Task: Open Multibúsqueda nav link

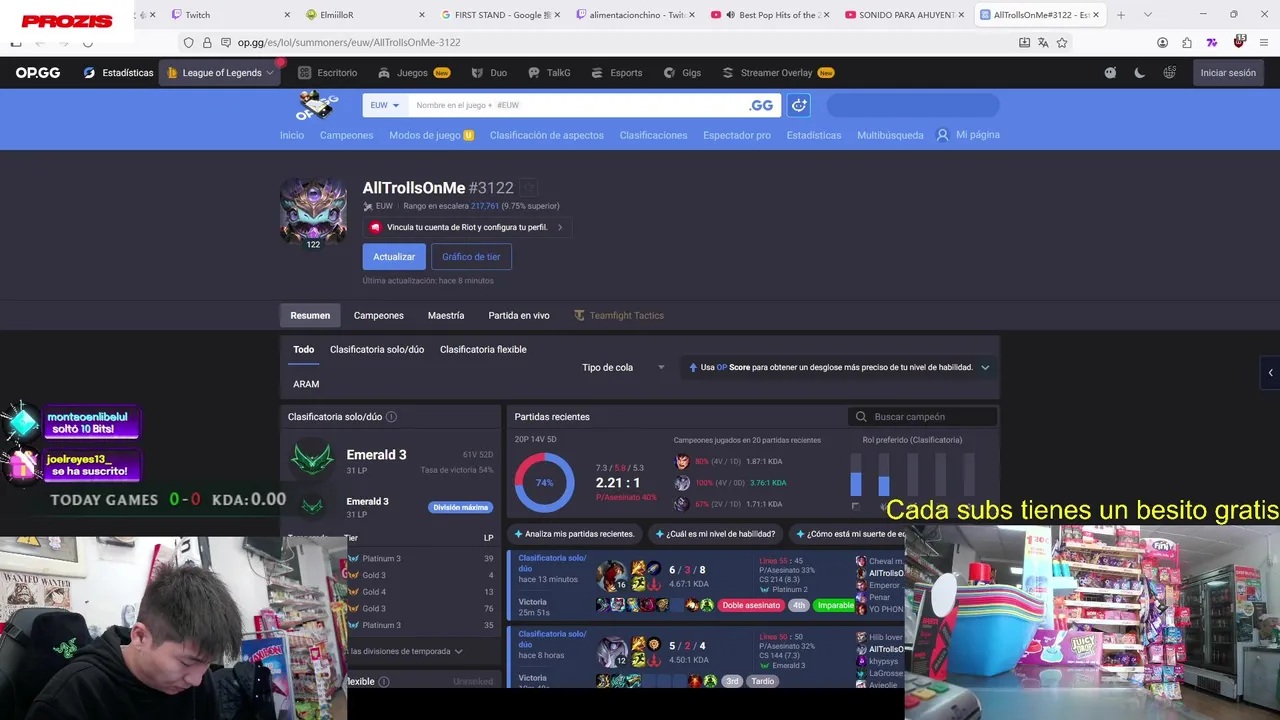Action: 890,135
